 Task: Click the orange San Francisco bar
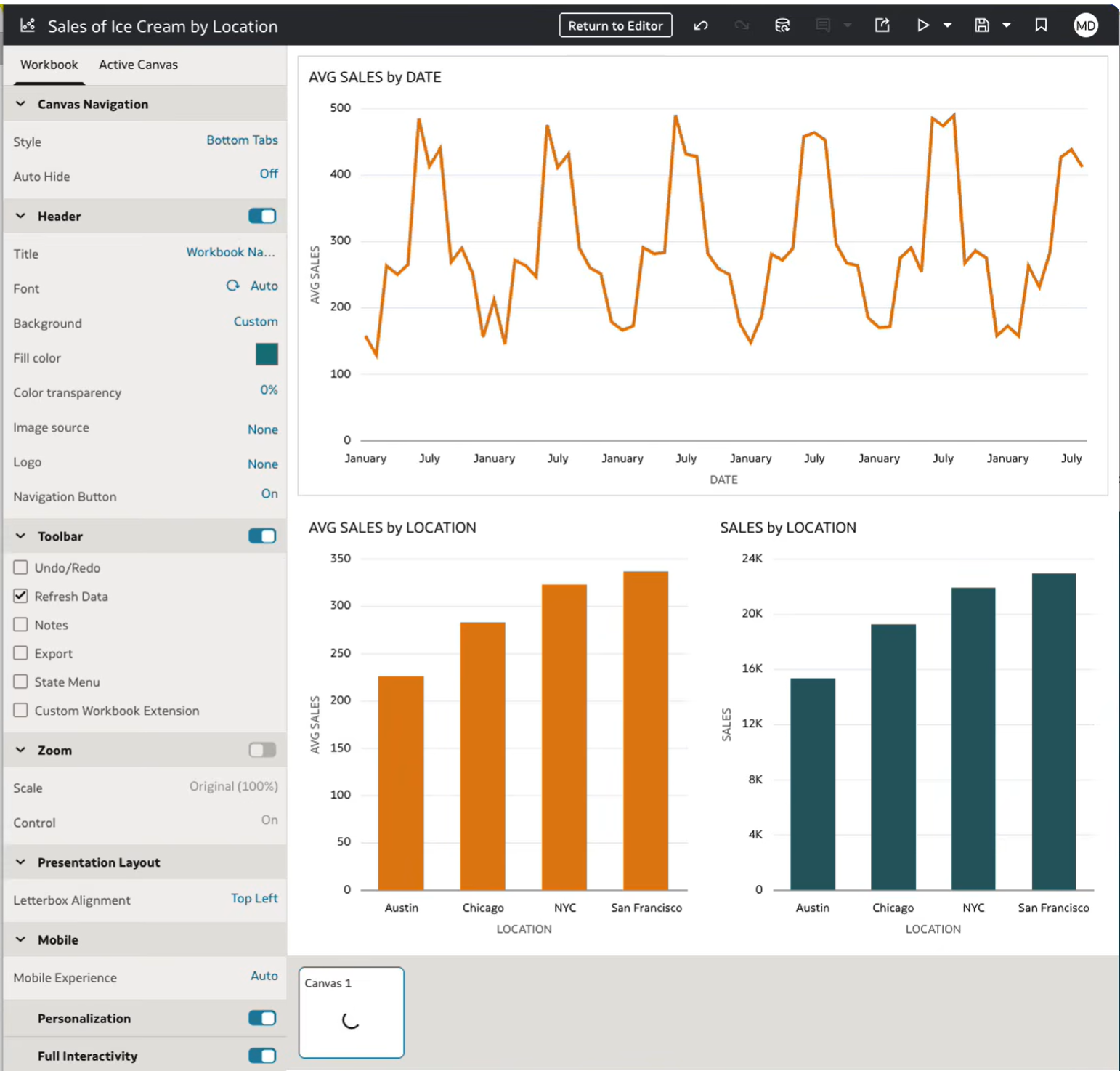pyautogui.click(x=646, y=730)
